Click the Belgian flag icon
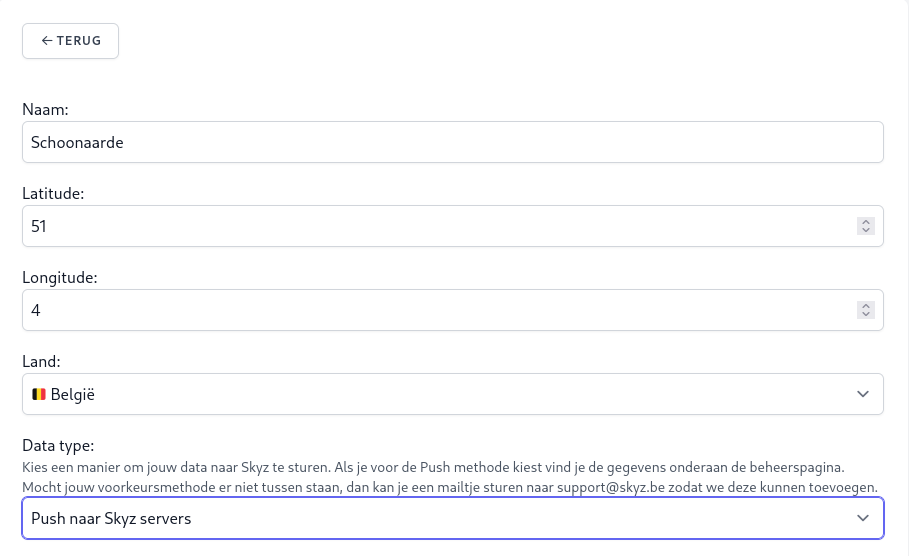This screenshot has height=556, width=909. 39,395
